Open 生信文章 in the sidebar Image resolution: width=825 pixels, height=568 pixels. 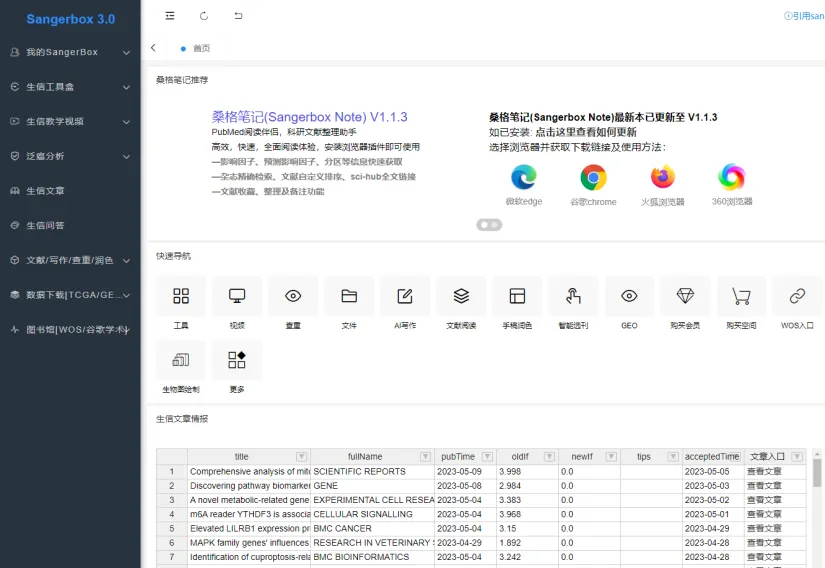[x=46, y=191]
